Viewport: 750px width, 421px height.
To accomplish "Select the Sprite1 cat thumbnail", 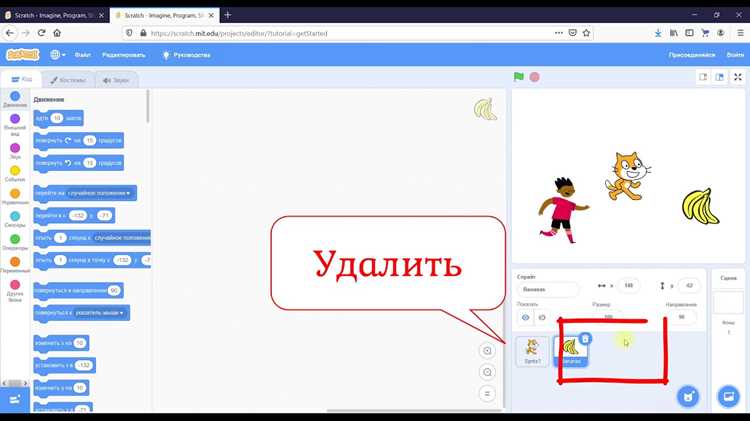I will [x=532, y=352].
